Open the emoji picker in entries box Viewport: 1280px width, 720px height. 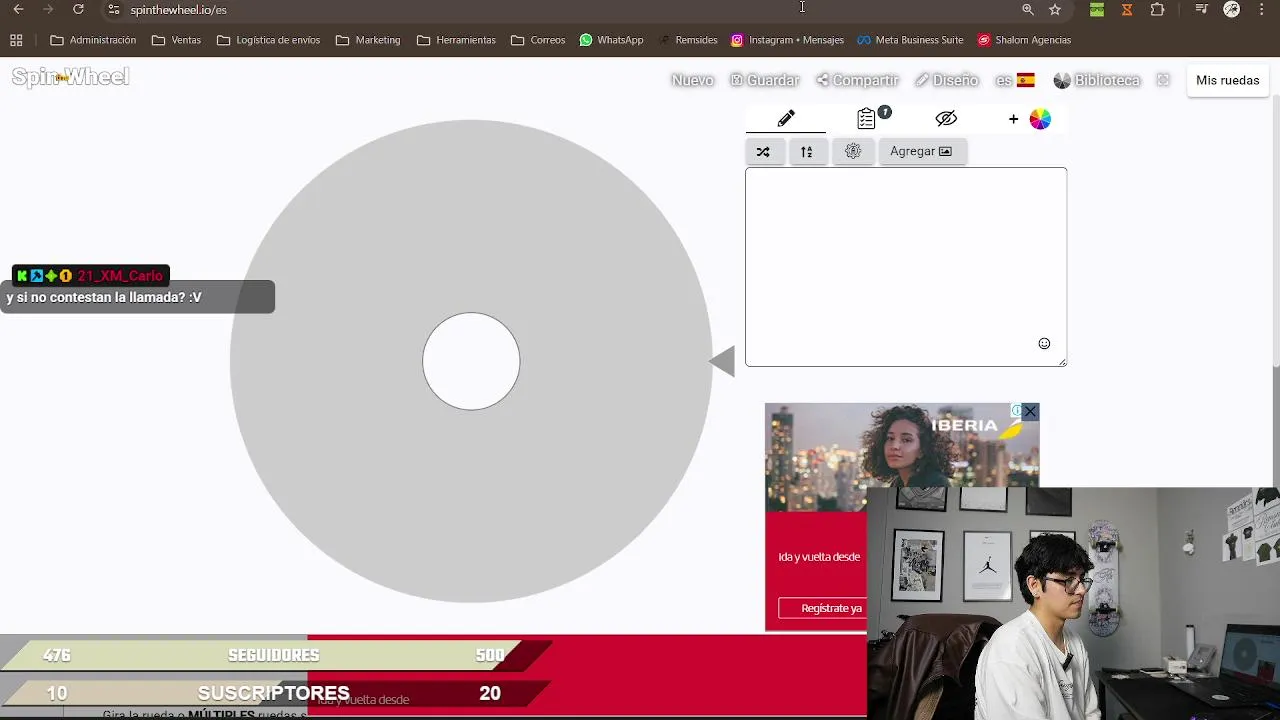pyautogui.click(x=1044, y=344)
